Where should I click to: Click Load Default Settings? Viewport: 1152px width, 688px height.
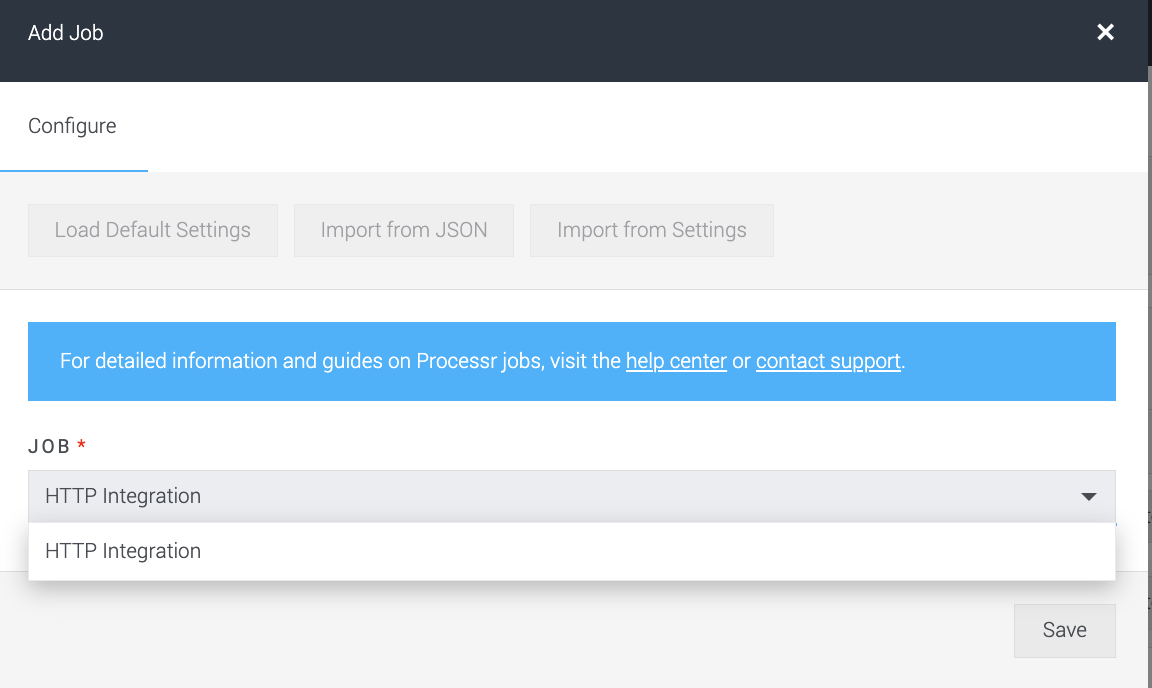coord(152,230)
